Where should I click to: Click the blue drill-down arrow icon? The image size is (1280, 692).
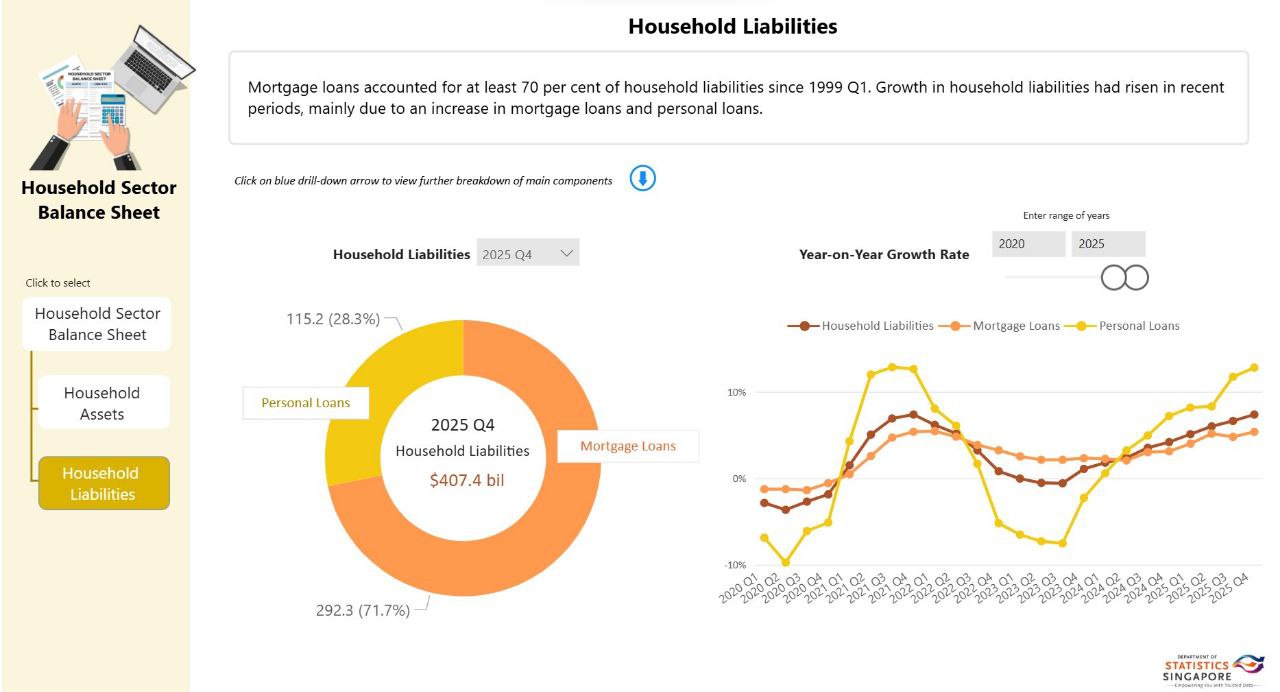pos(642,179)
